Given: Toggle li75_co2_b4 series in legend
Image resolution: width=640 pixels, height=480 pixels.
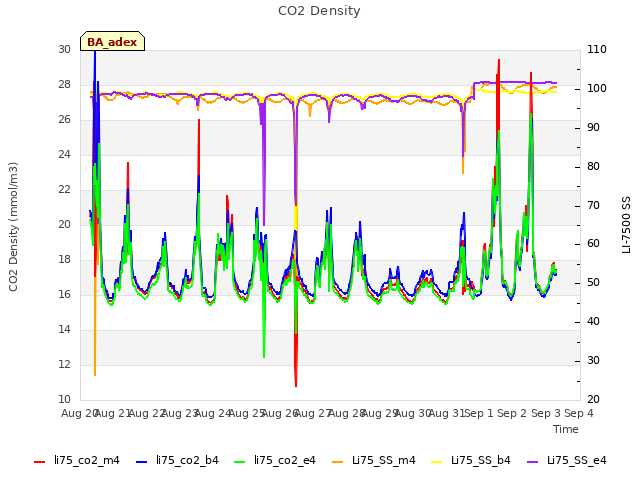Looking at the screenshot, I should [178, 461].
